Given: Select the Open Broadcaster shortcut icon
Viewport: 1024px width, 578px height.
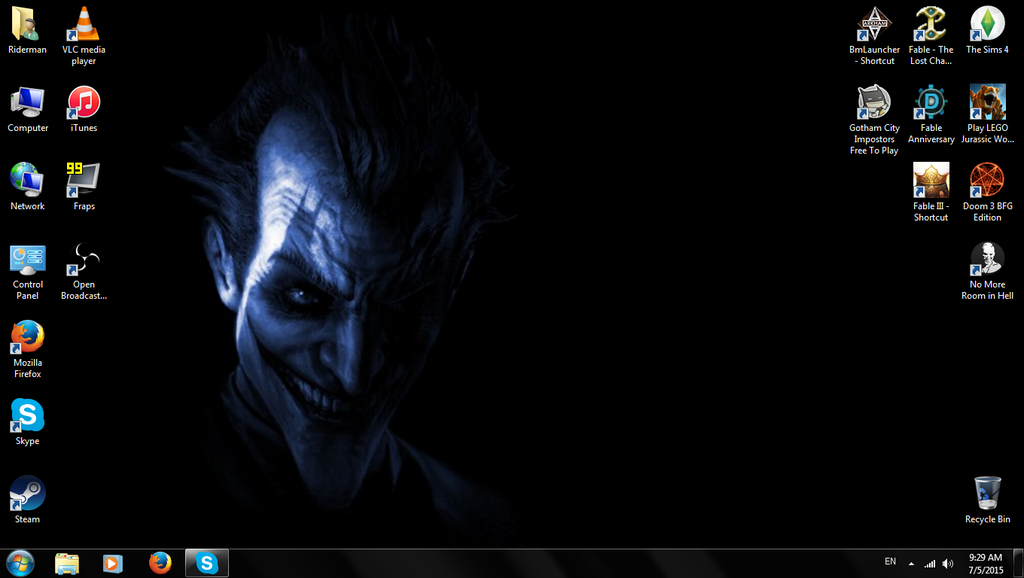Looking at the screenshot, I should pos(84,272).
